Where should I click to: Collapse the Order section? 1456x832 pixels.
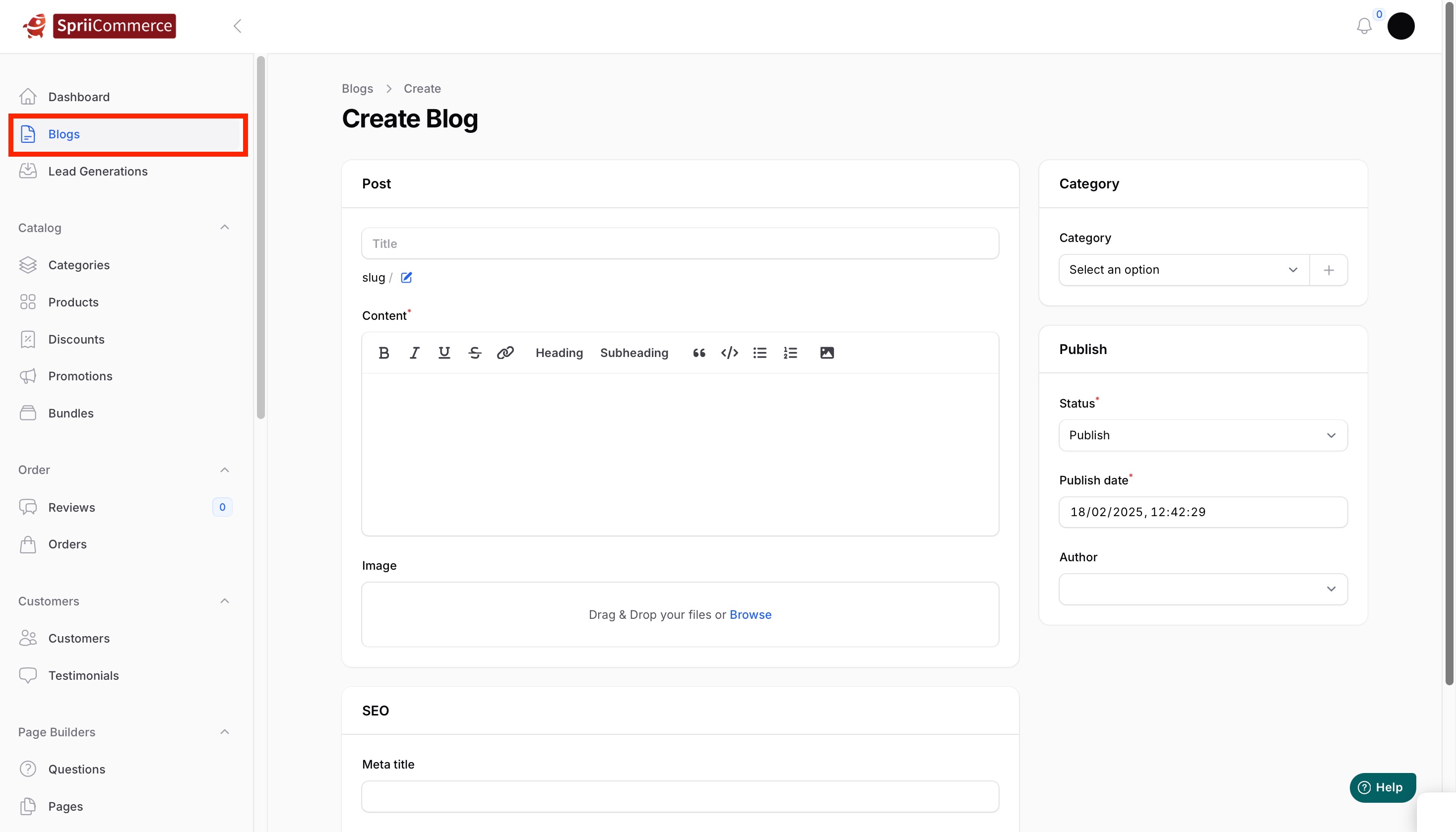tap(225, 470)
